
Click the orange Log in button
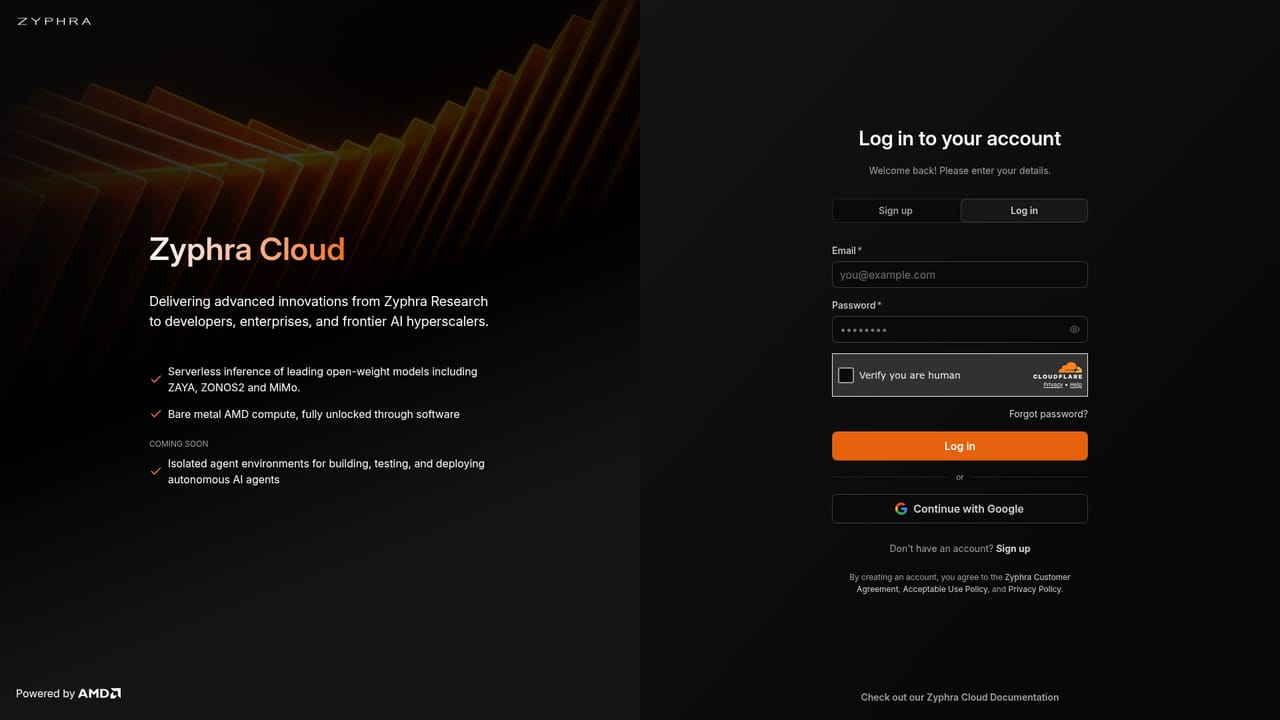click(x=960, y=446)
